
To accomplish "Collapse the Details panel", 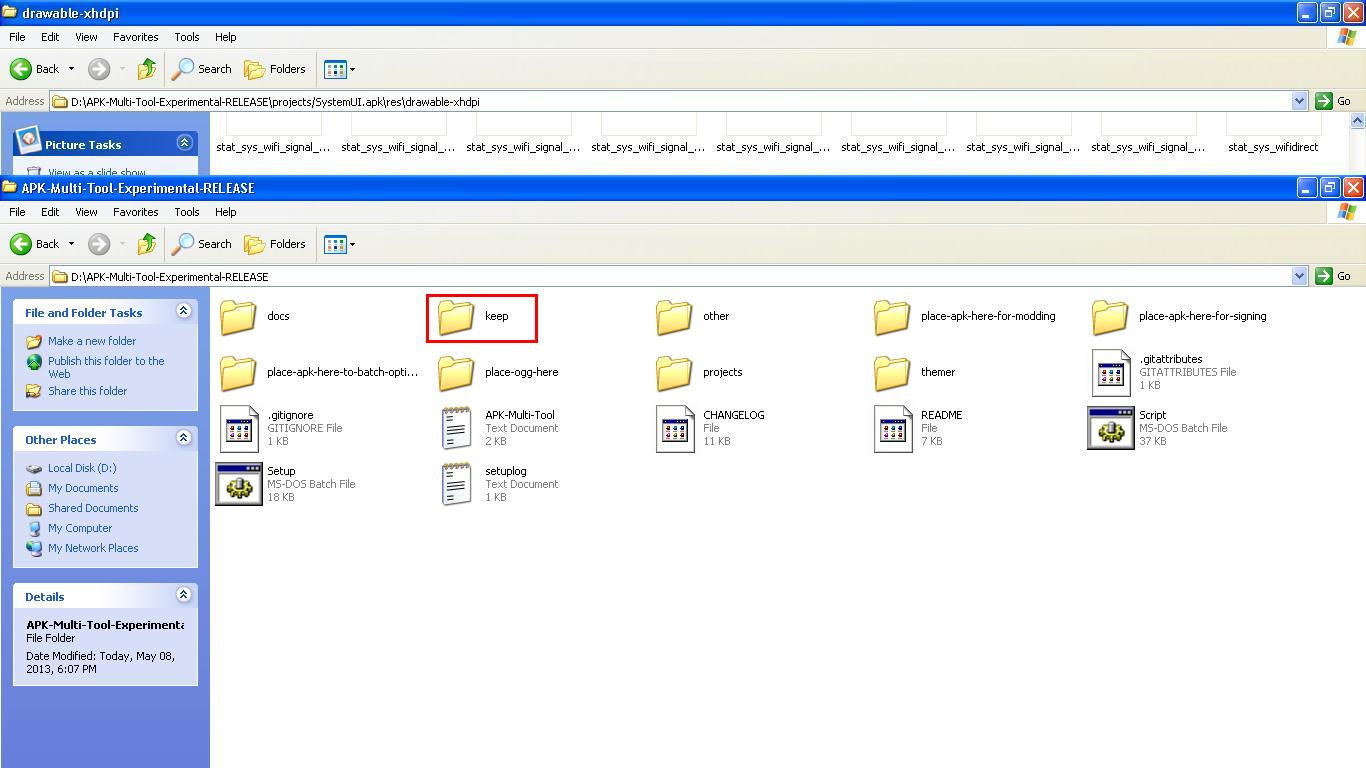I will coord(183,595).
